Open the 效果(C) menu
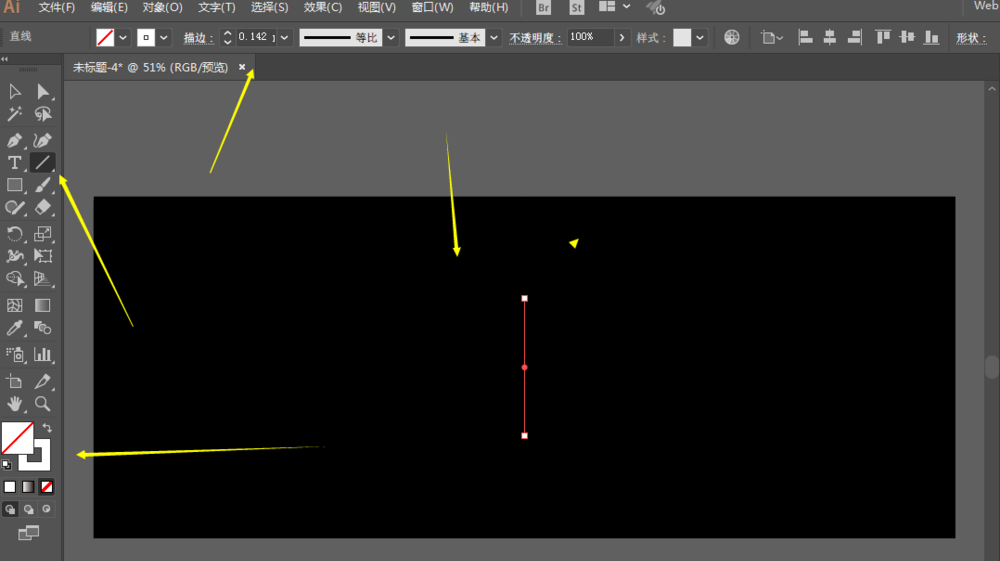 [323, 8]
